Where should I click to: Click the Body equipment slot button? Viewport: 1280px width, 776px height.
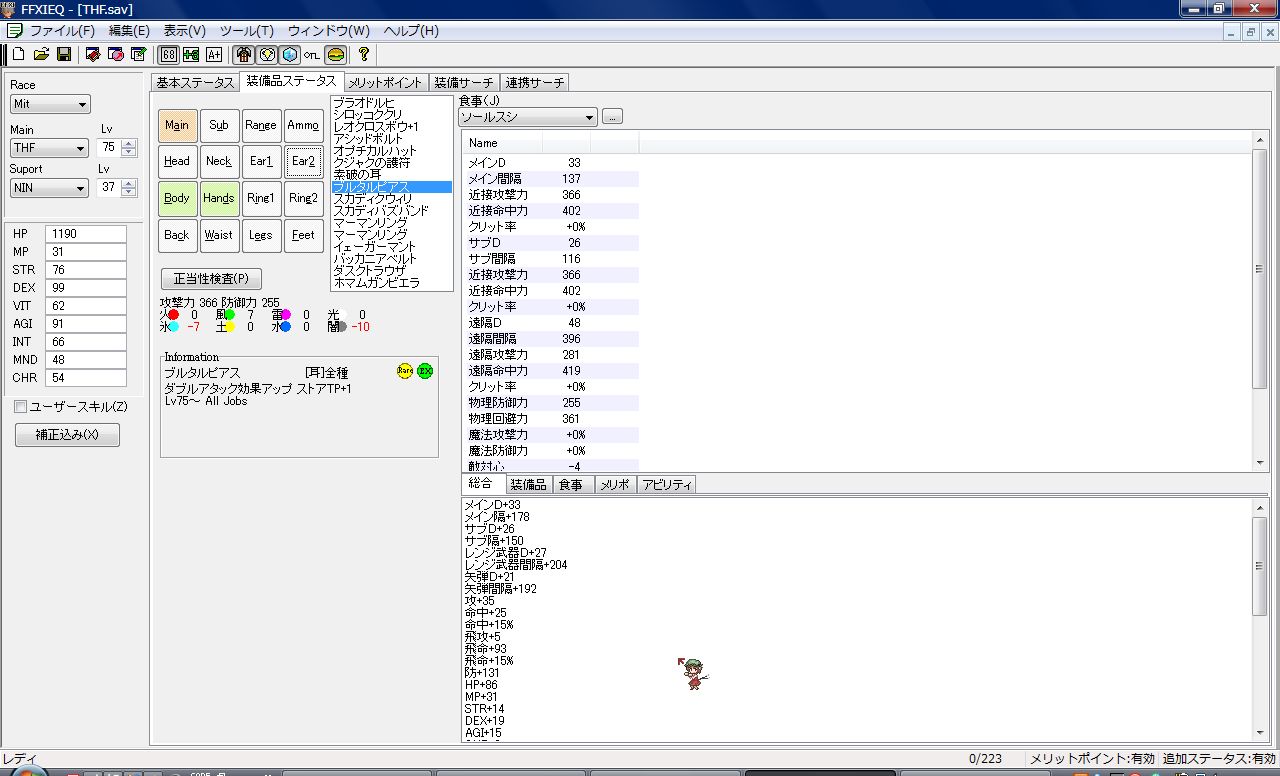coord(177,198)
